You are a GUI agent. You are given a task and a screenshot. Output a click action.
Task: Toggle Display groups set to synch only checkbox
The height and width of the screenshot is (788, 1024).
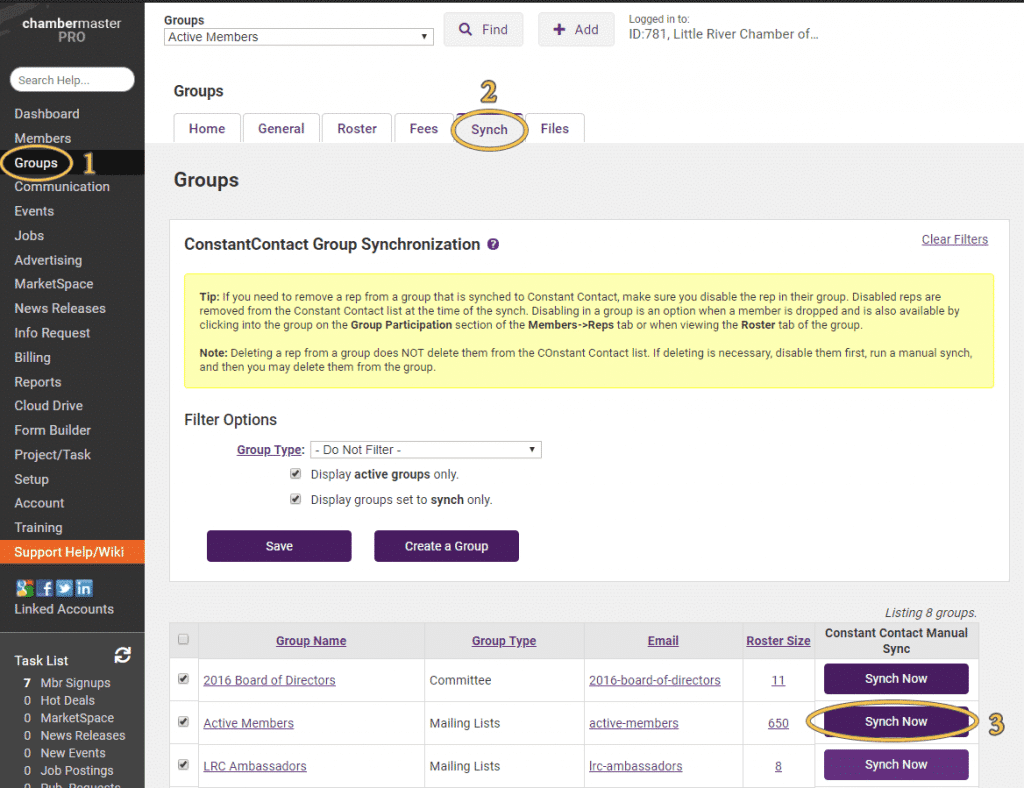click(x=296, y=499)
